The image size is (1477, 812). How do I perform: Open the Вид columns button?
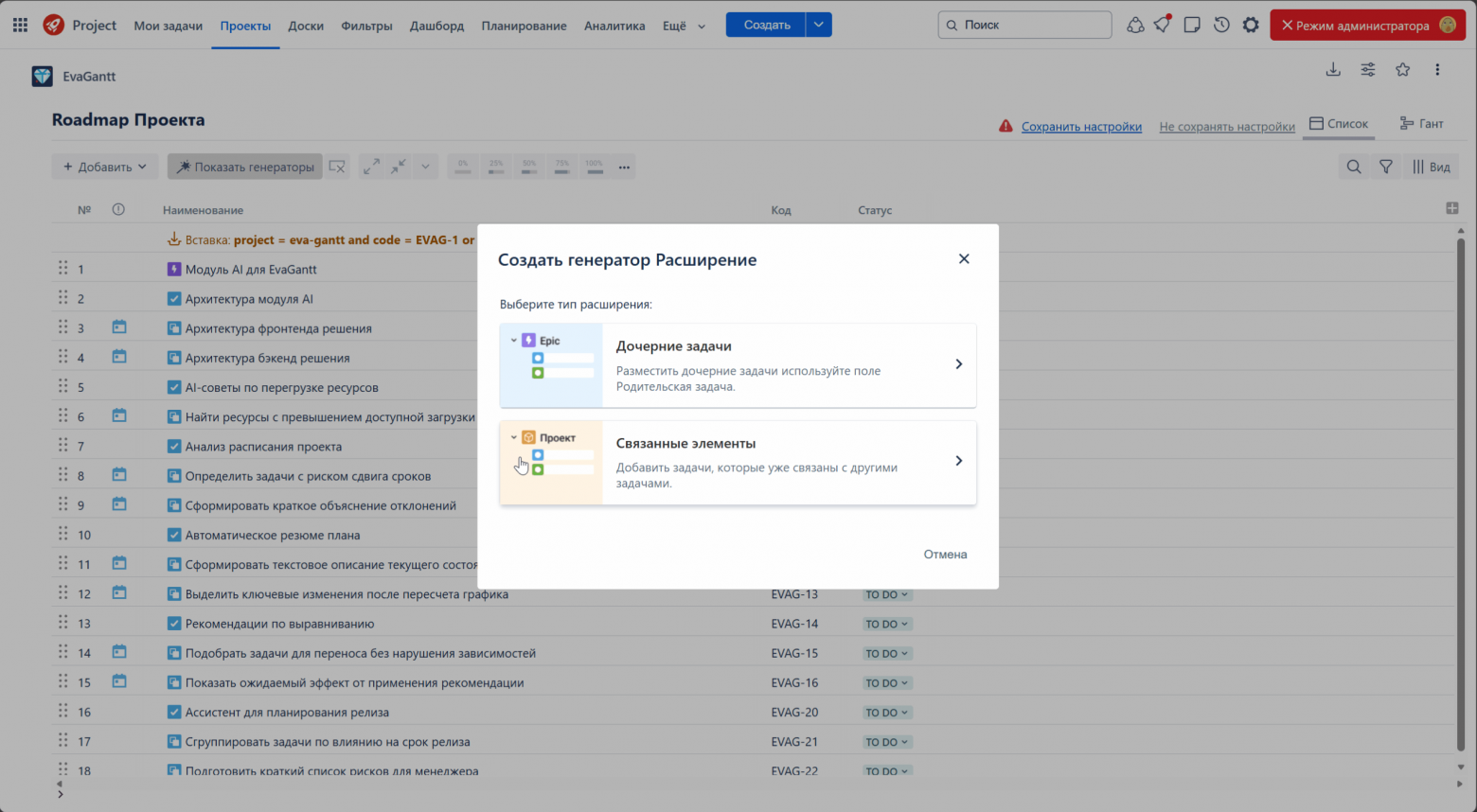click(x=1432, y=167)
